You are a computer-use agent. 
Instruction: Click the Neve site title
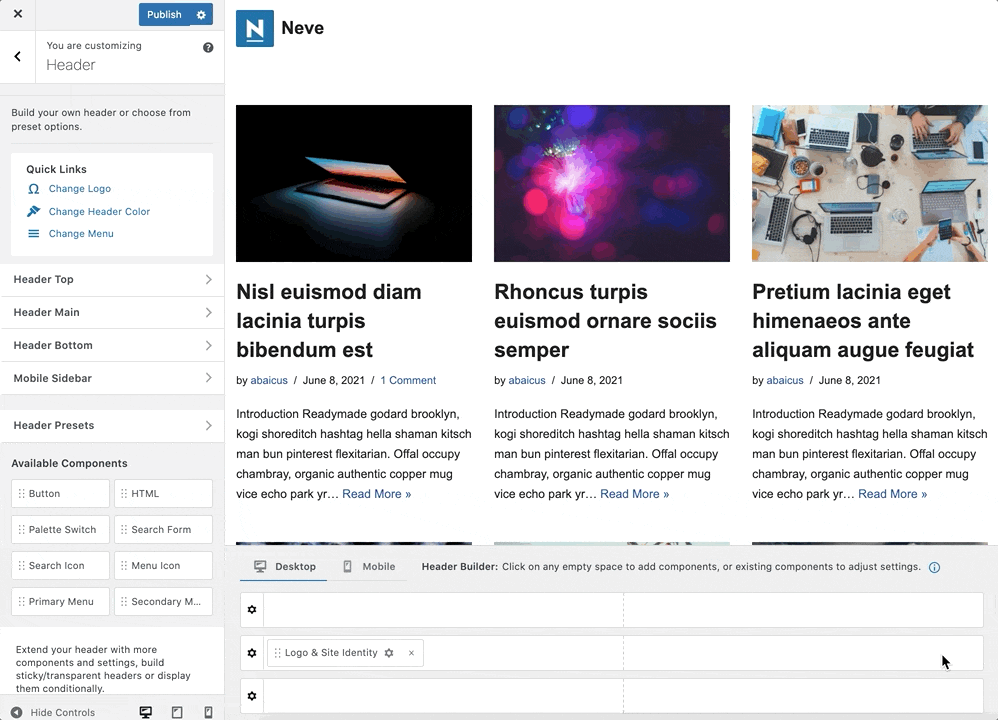tap(302, 28)
